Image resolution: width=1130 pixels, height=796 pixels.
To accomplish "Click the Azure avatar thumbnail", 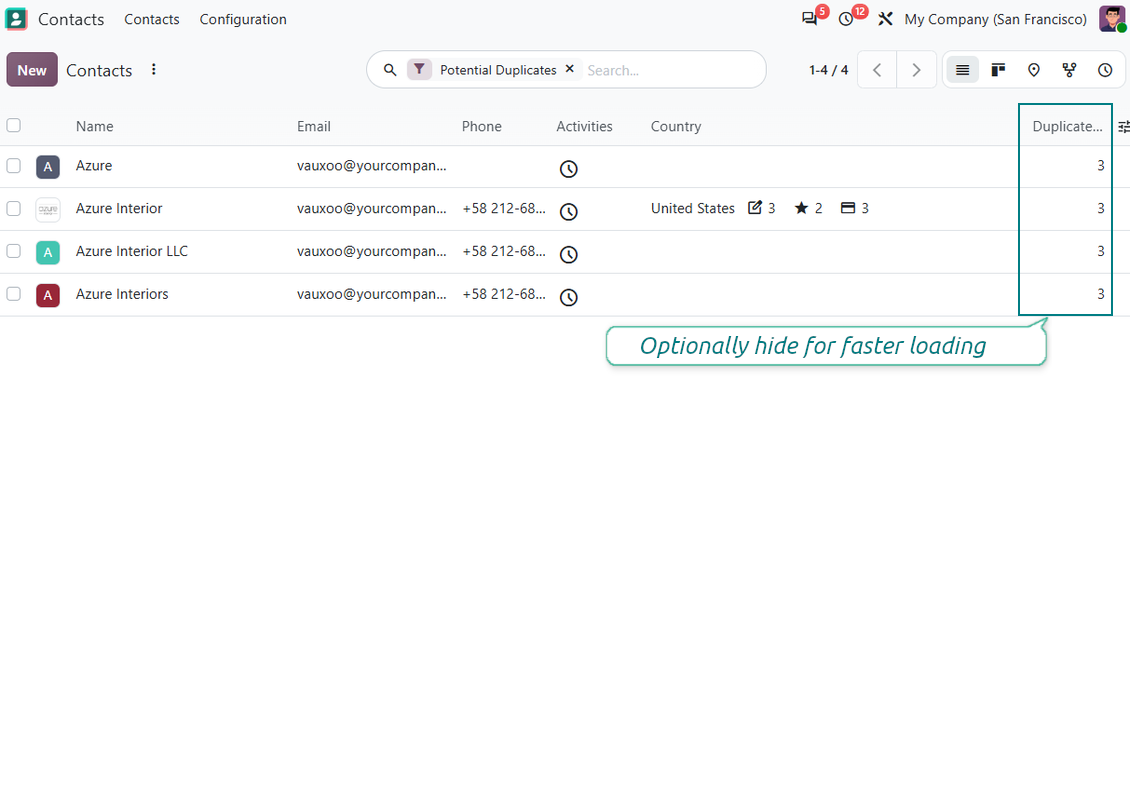I will tap(48, 166).
